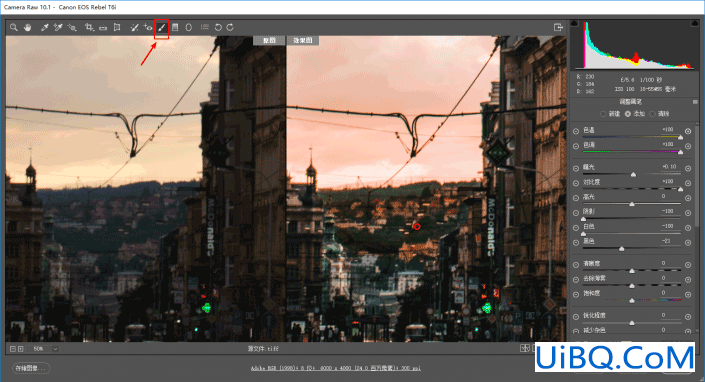Increase 去除薄雾 with its plus button
Image resolution: width=705 pixels, height=382 pixels.
(688, 280)
